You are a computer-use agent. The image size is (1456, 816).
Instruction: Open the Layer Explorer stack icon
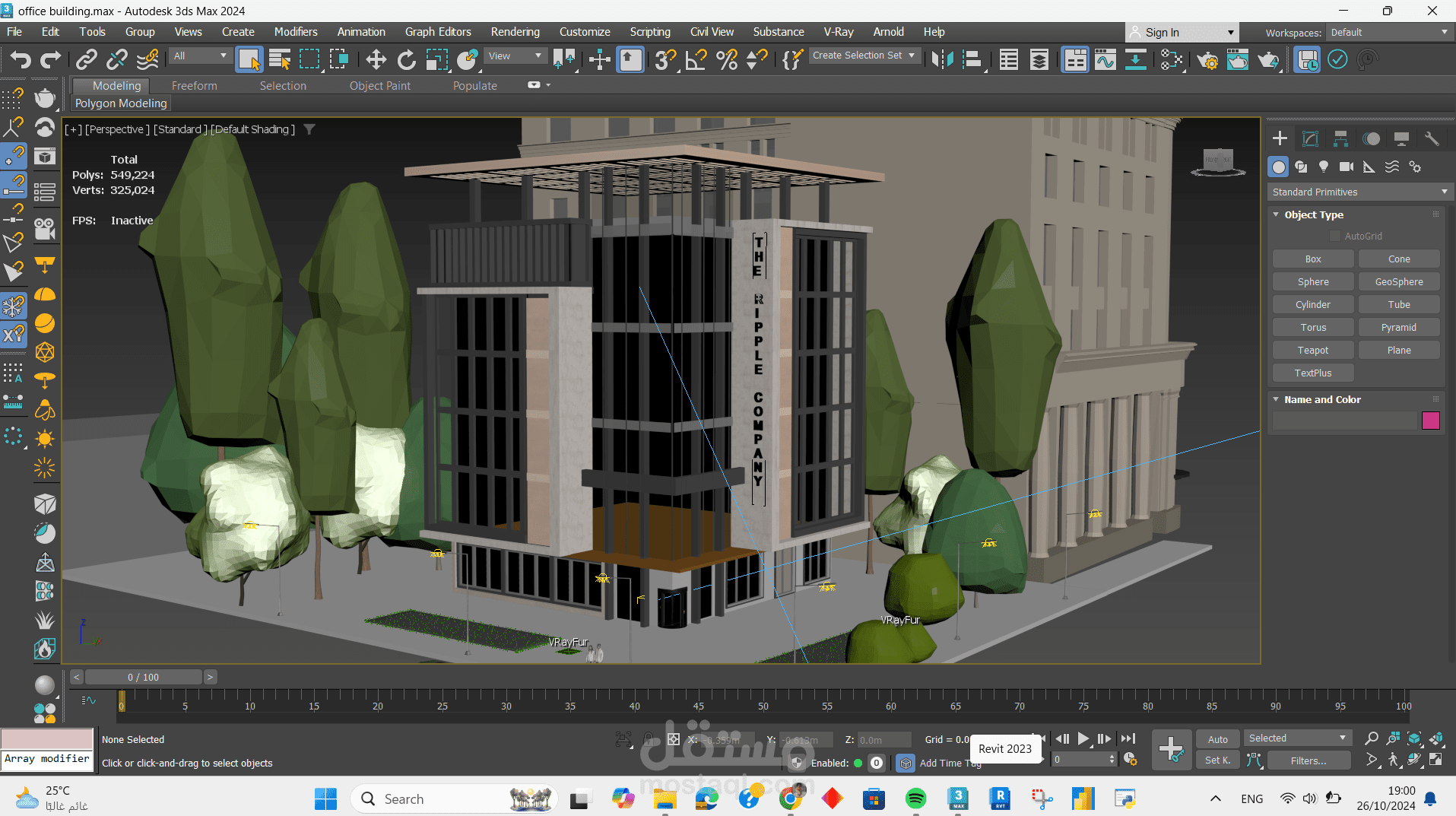(1039, 59)
